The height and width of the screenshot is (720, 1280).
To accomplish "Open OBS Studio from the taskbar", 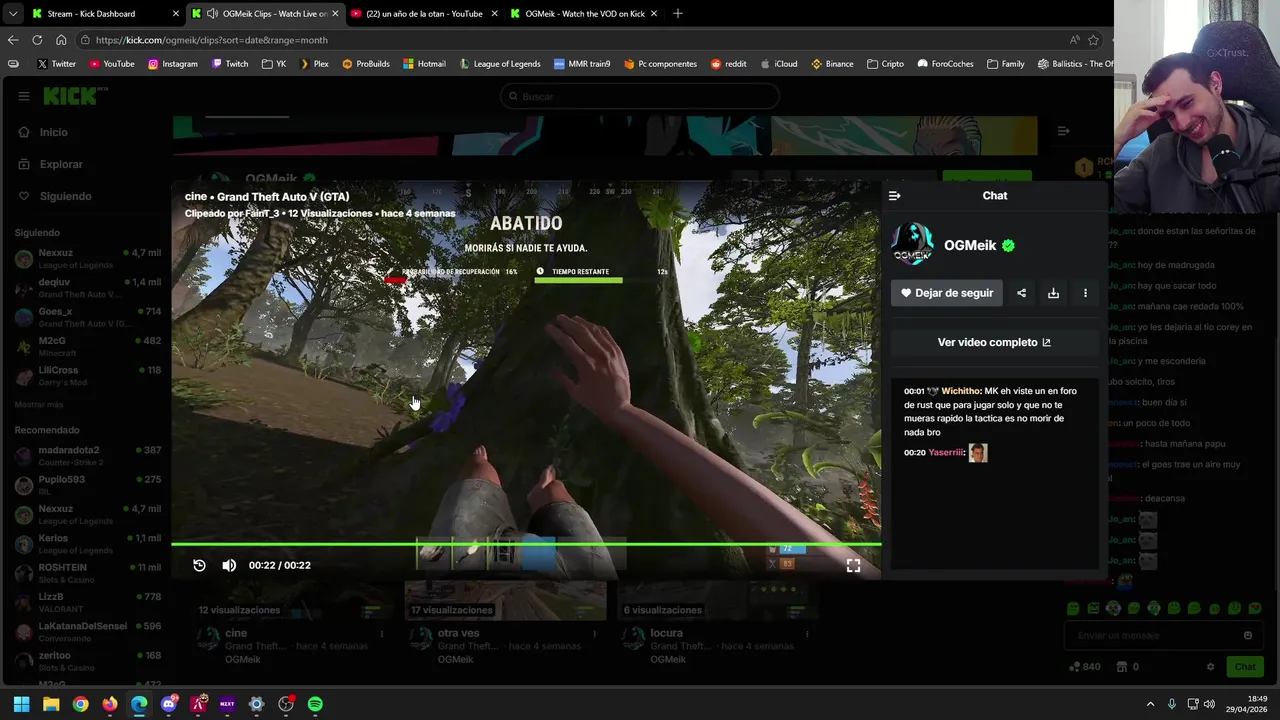I will tap(286, 704).
